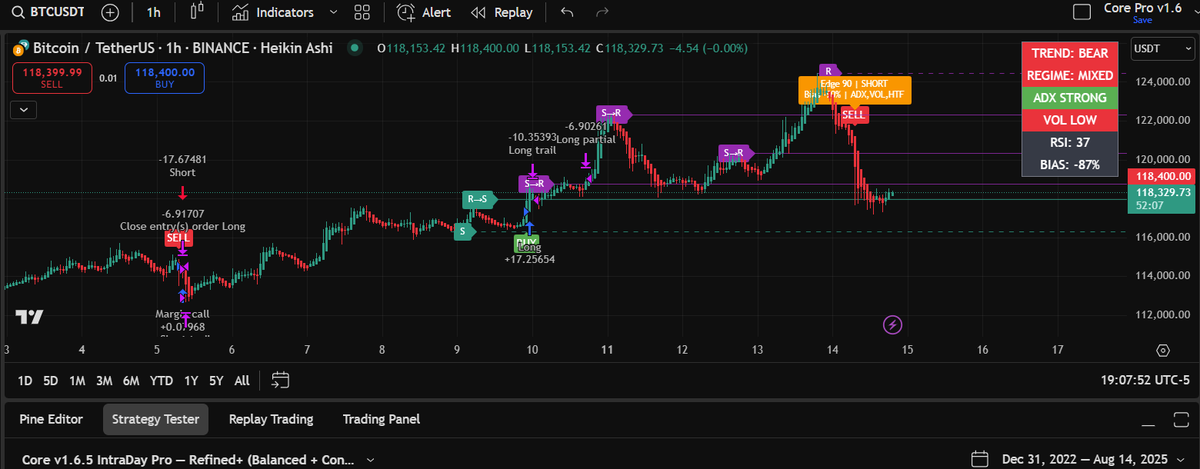Set range to 6M
Screen dimensions: 1200x469
point(131,380)
